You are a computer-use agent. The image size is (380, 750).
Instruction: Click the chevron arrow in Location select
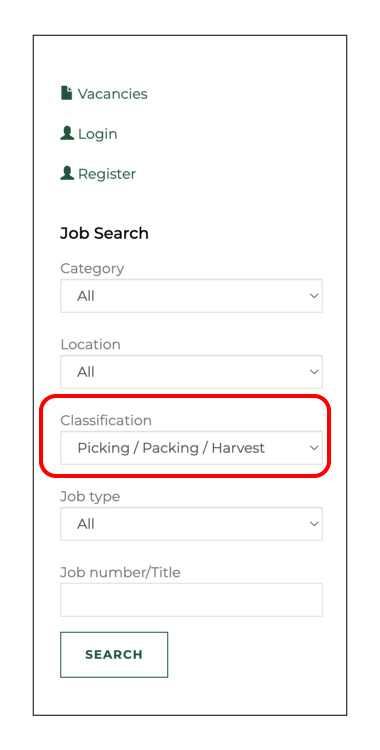(314, 372)
